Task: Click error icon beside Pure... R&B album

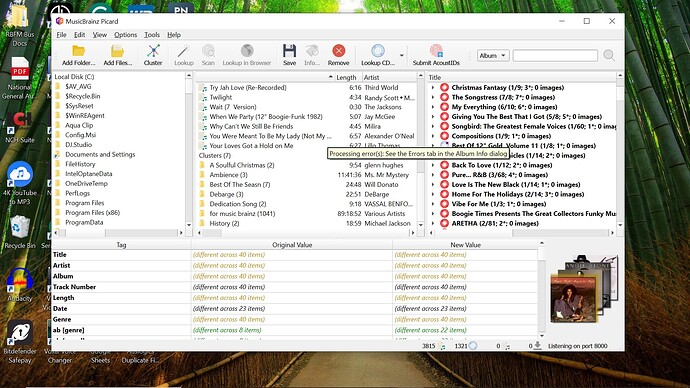Action: pos(444,175)
